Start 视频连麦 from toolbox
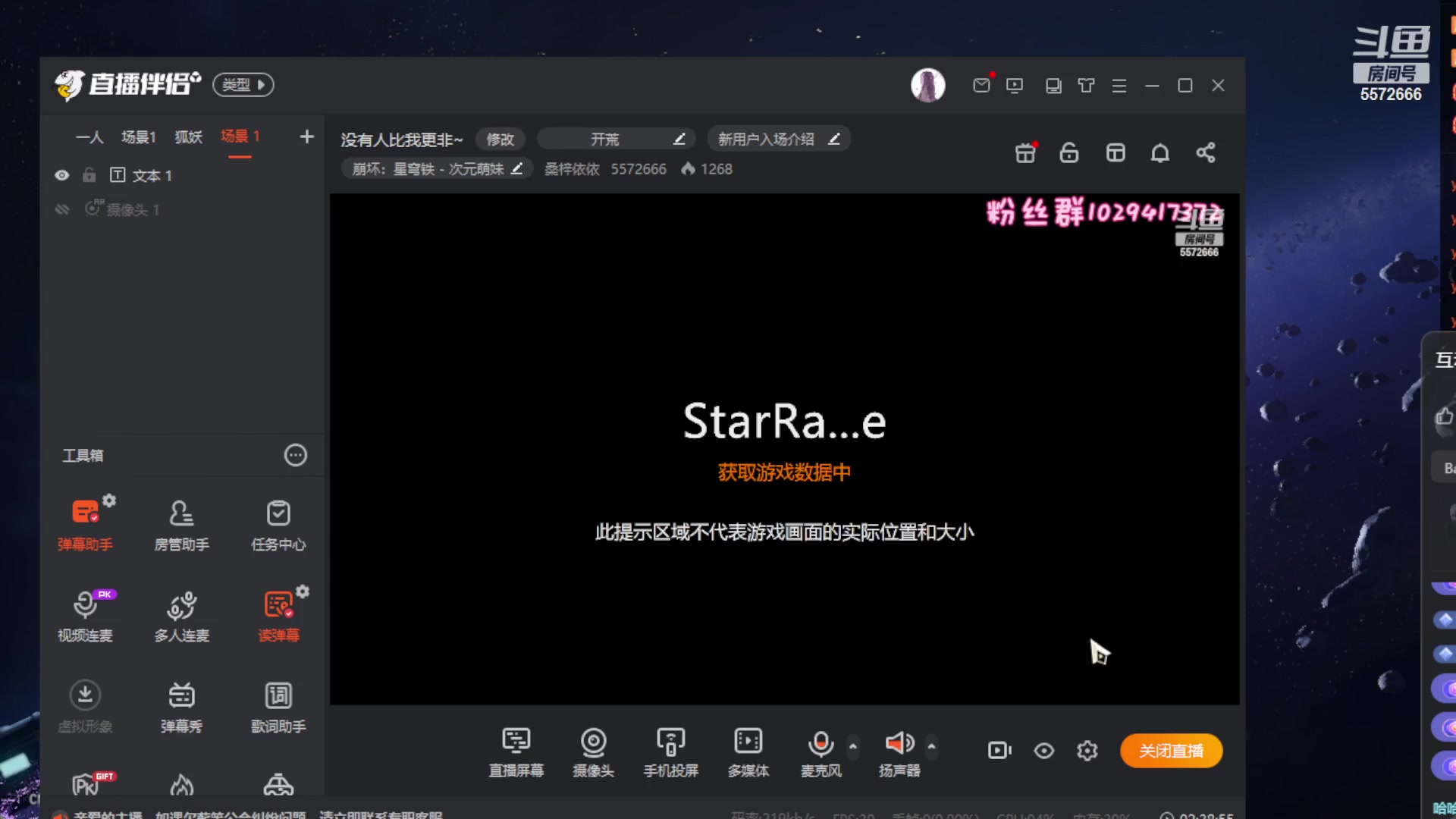 pos(85,616)
